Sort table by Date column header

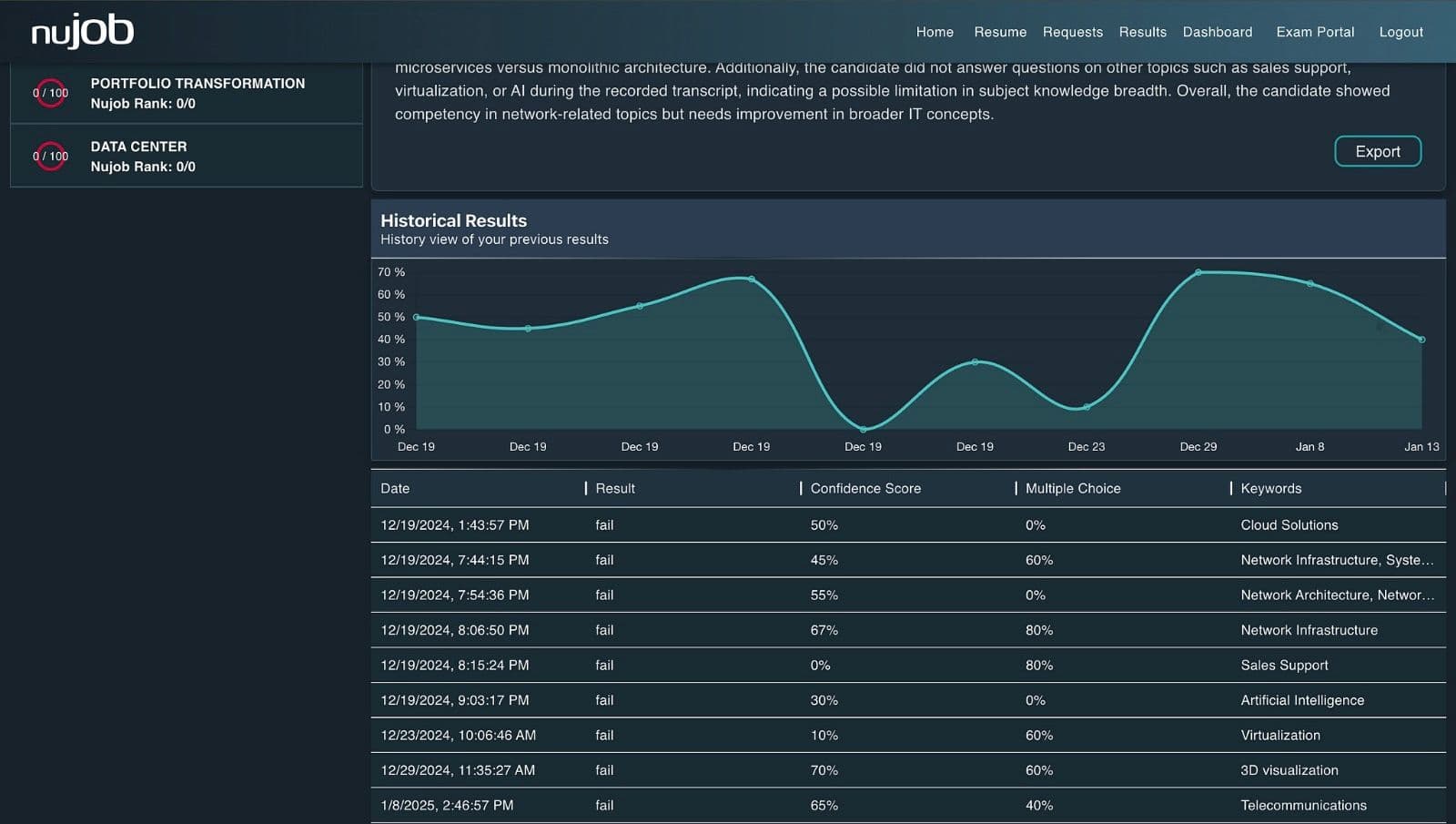tap(395, 489)
